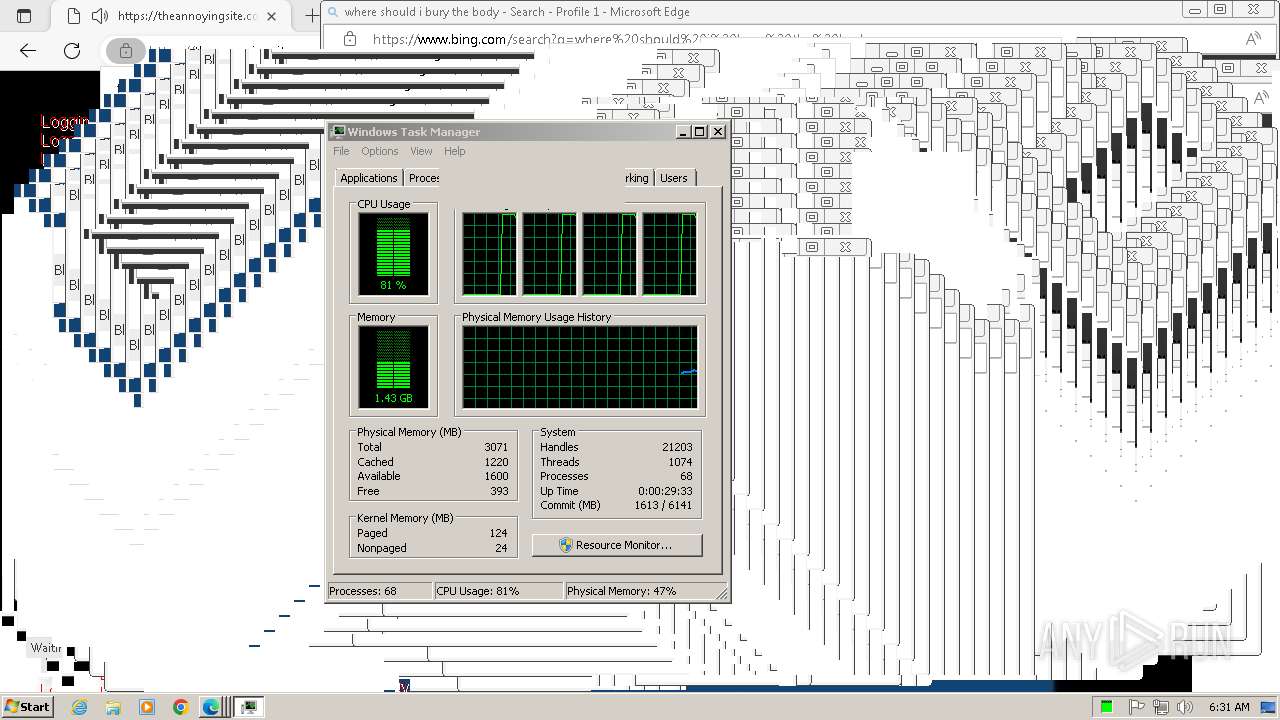Screen dimensions: 1280x720
Task: Open Task Manager Help menu
Action: [x=454, y=151]
